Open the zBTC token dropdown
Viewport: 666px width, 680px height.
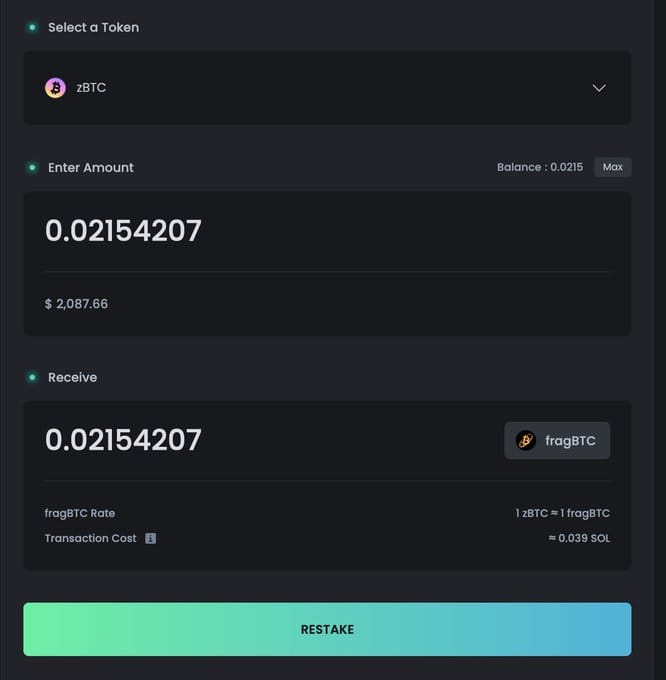(327, 88)
